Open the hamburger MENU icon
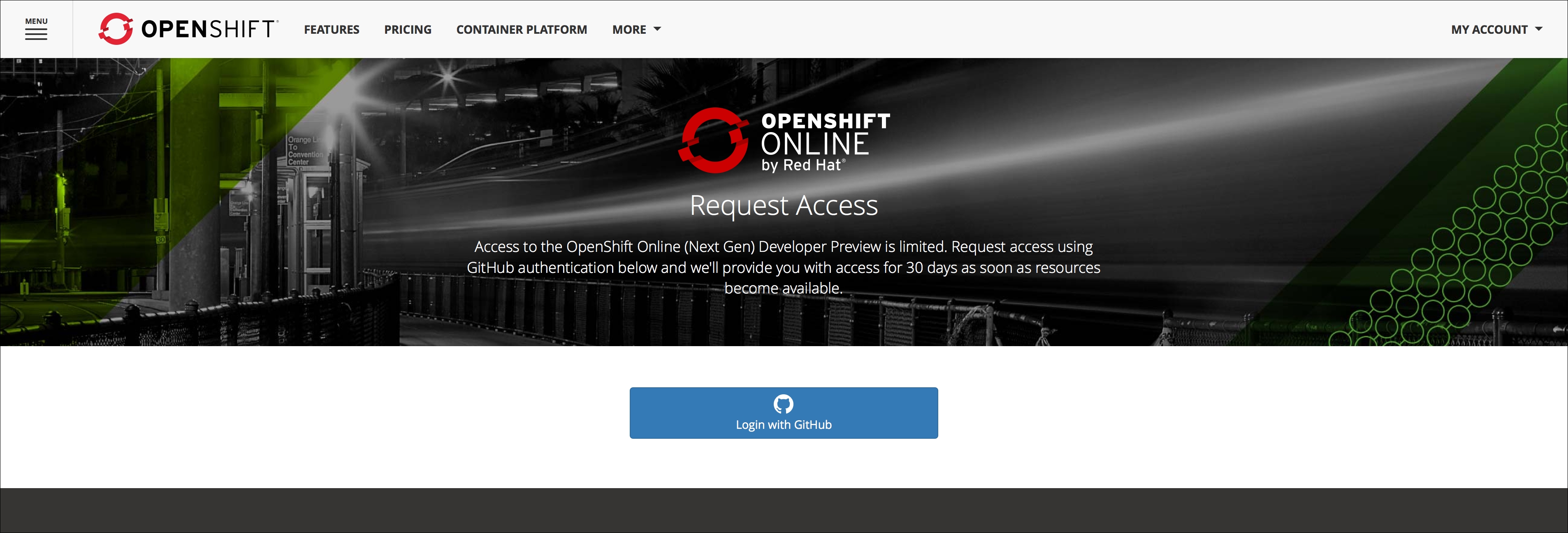The width and height of the screenshot is (1568, 533). 36,29
